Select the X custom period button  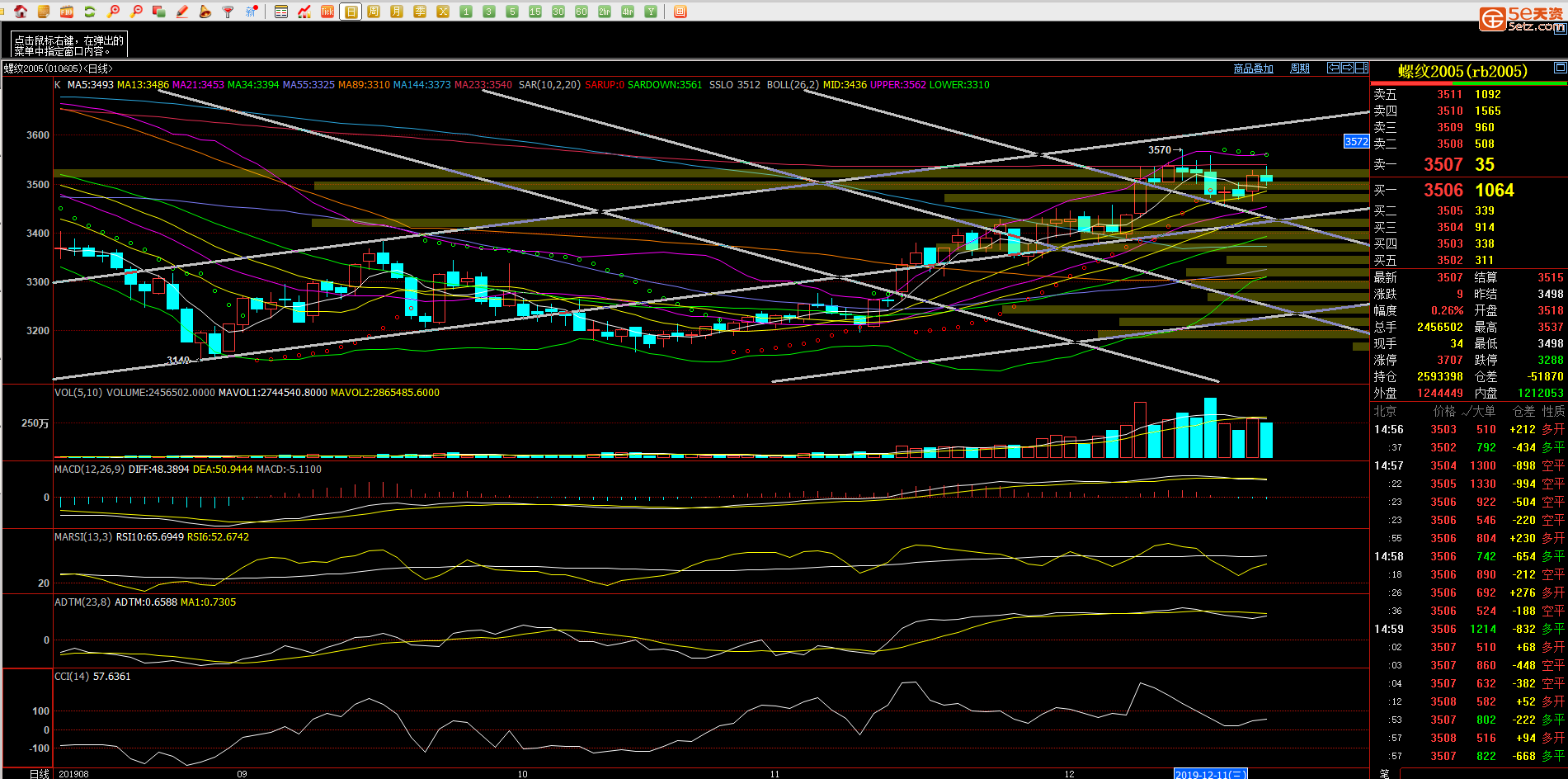[443, 12]
